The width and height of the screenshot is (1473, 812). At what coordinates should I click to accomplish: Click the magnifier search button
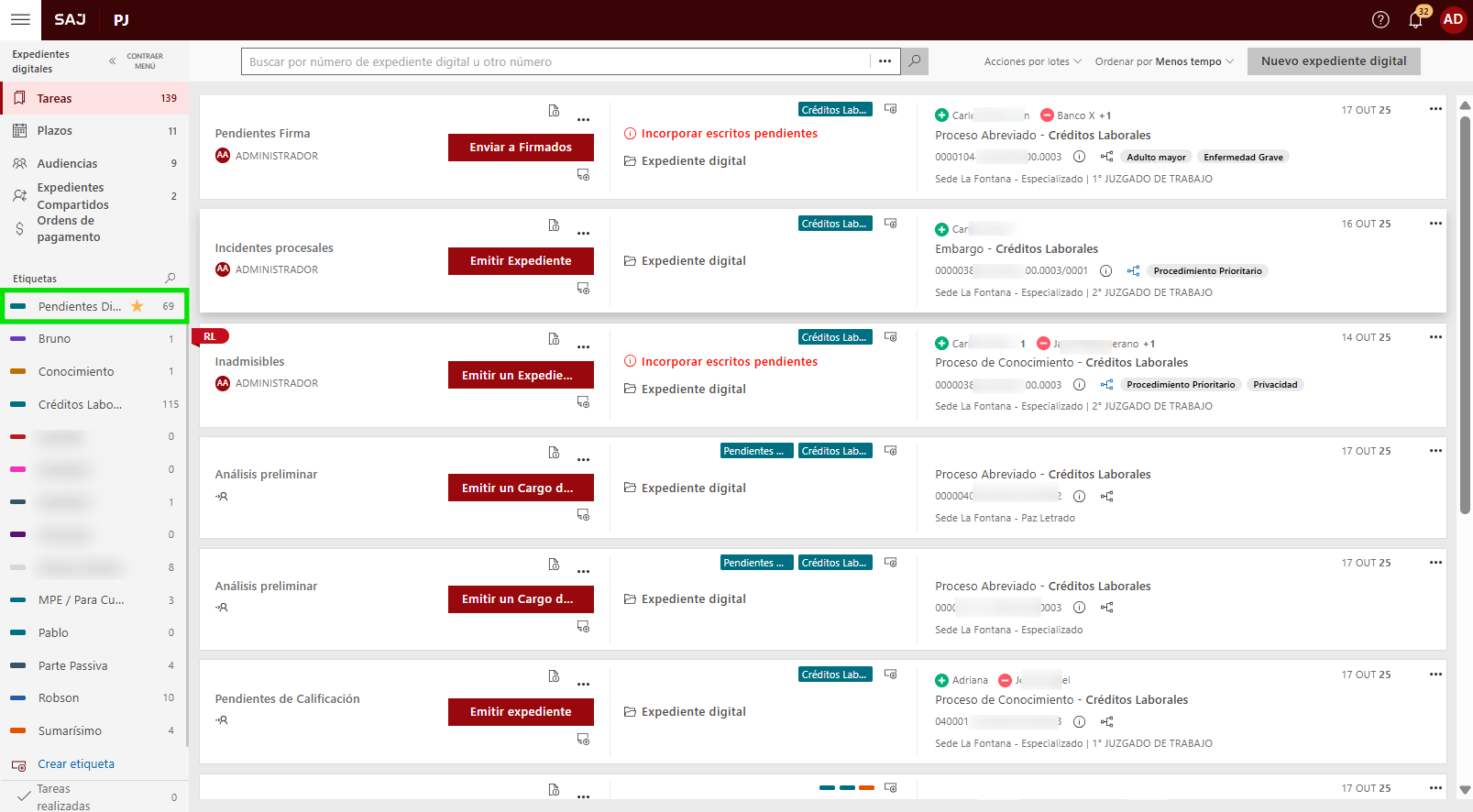coord(914,61)
